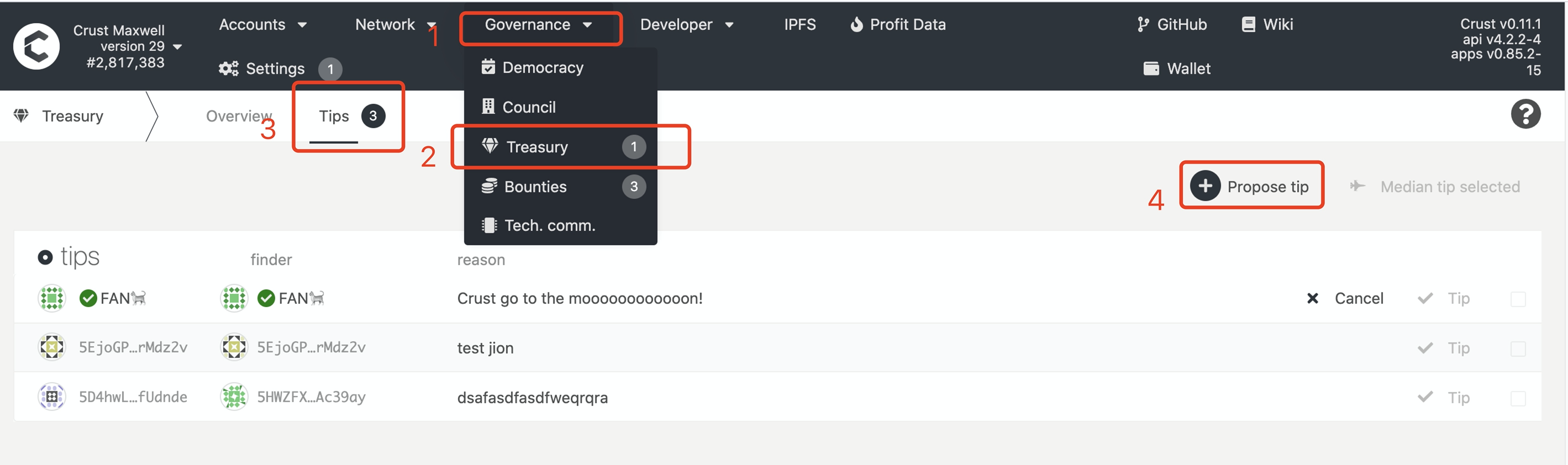
Task: Select Treasury from Governance menu
Action: 560,146
